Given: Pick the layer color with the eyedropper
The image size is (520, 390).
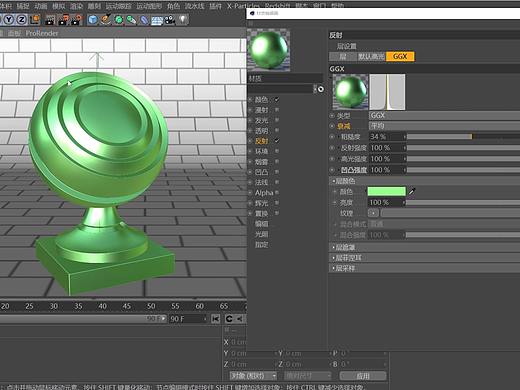Looking at the screenshot, I should [x=412, y=191].
